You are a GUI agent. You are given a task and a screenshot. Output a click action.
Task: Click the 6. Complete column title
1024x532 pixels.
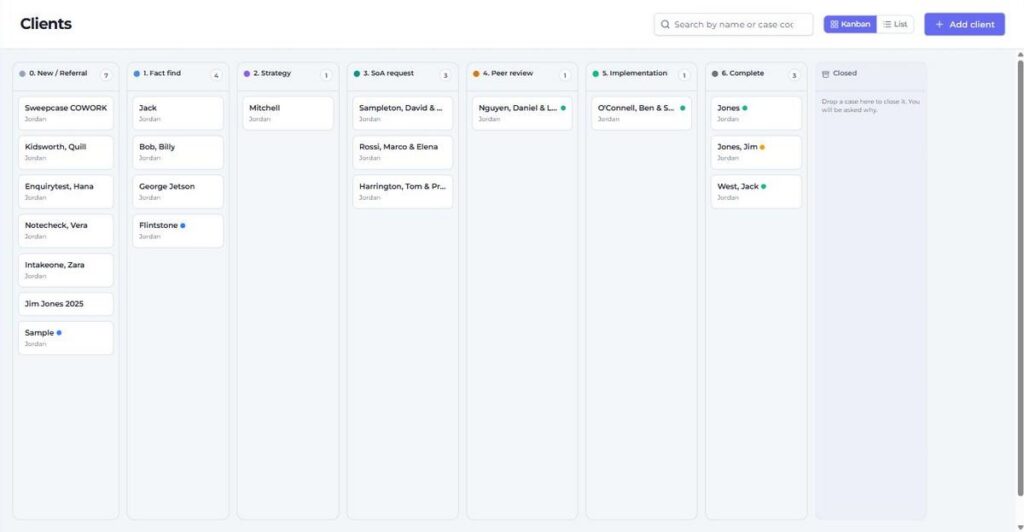coord(743,74)
